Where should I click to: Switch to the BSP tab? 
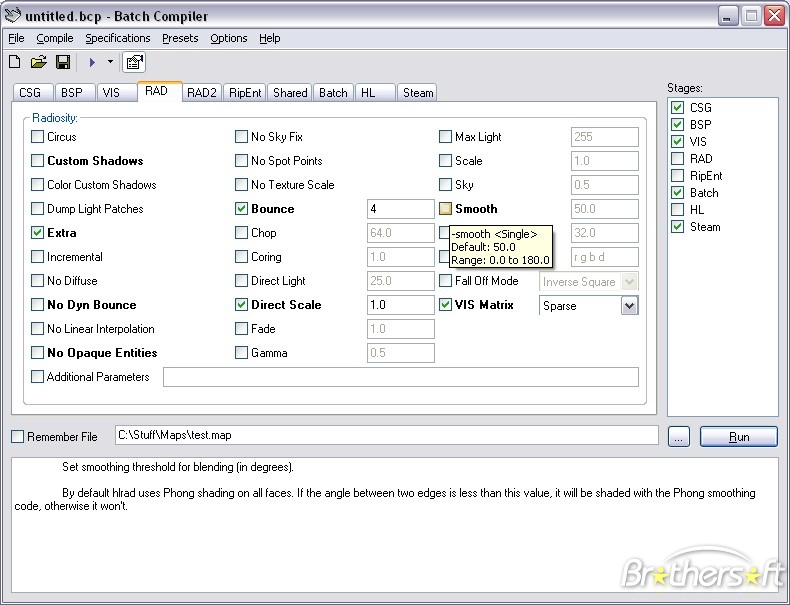[75, 93]
